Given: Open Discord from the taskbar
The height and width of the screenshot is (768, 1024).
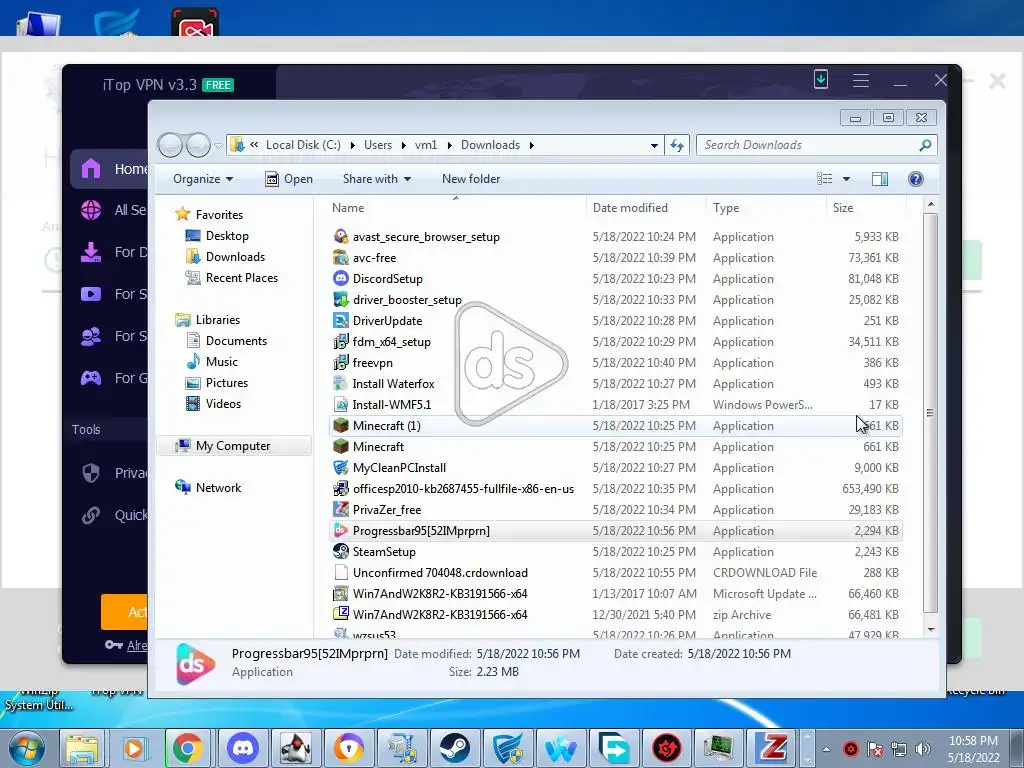Looking at the screenshot, I should tap(242, 748).
